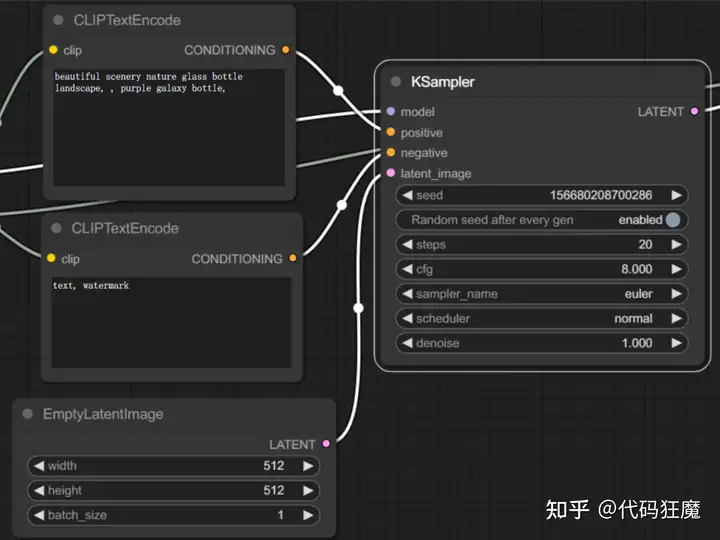Increase steps with the right arrow

676,244
